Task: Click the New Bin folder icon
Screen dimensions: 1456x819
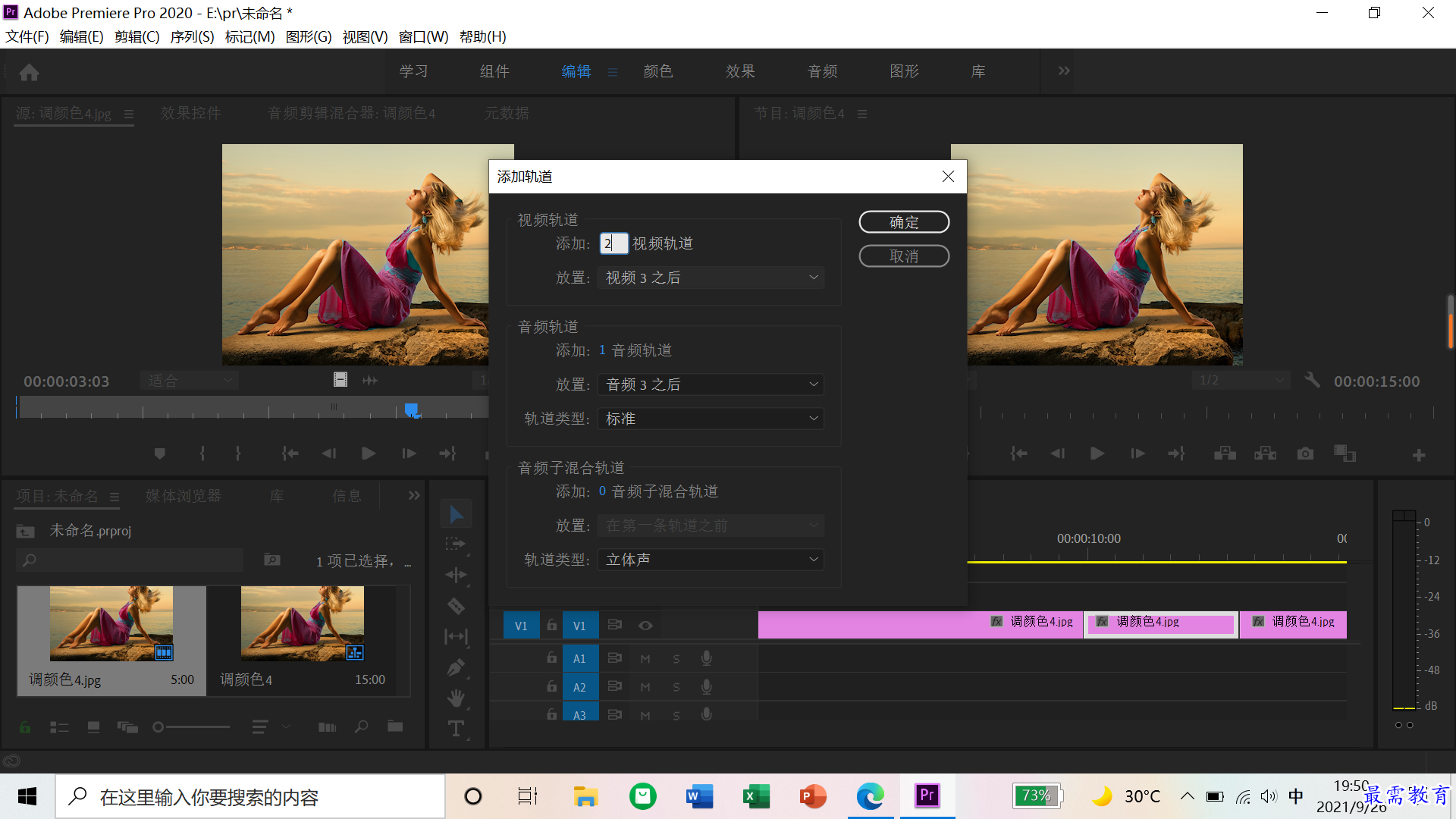Action: click(395, 726)
